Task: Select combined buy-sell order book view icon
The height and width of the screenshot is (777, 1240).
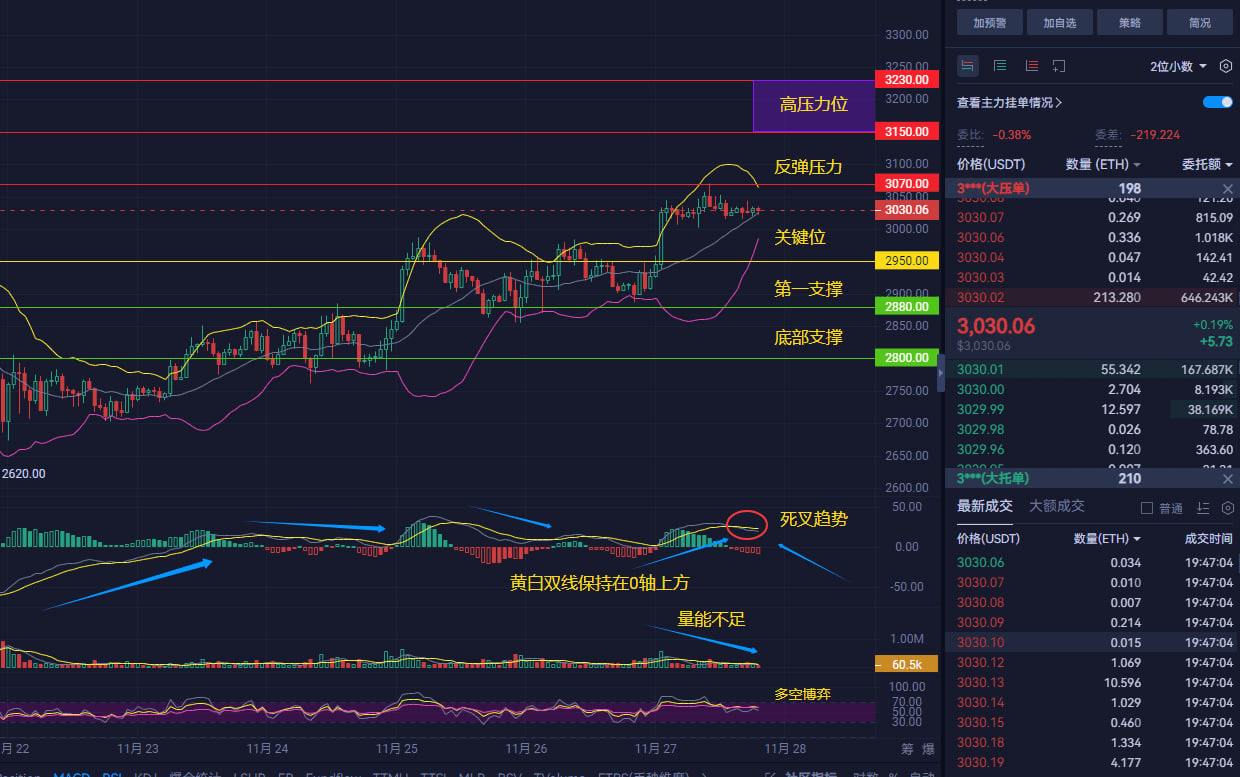Action: click(x=967, y=66)
